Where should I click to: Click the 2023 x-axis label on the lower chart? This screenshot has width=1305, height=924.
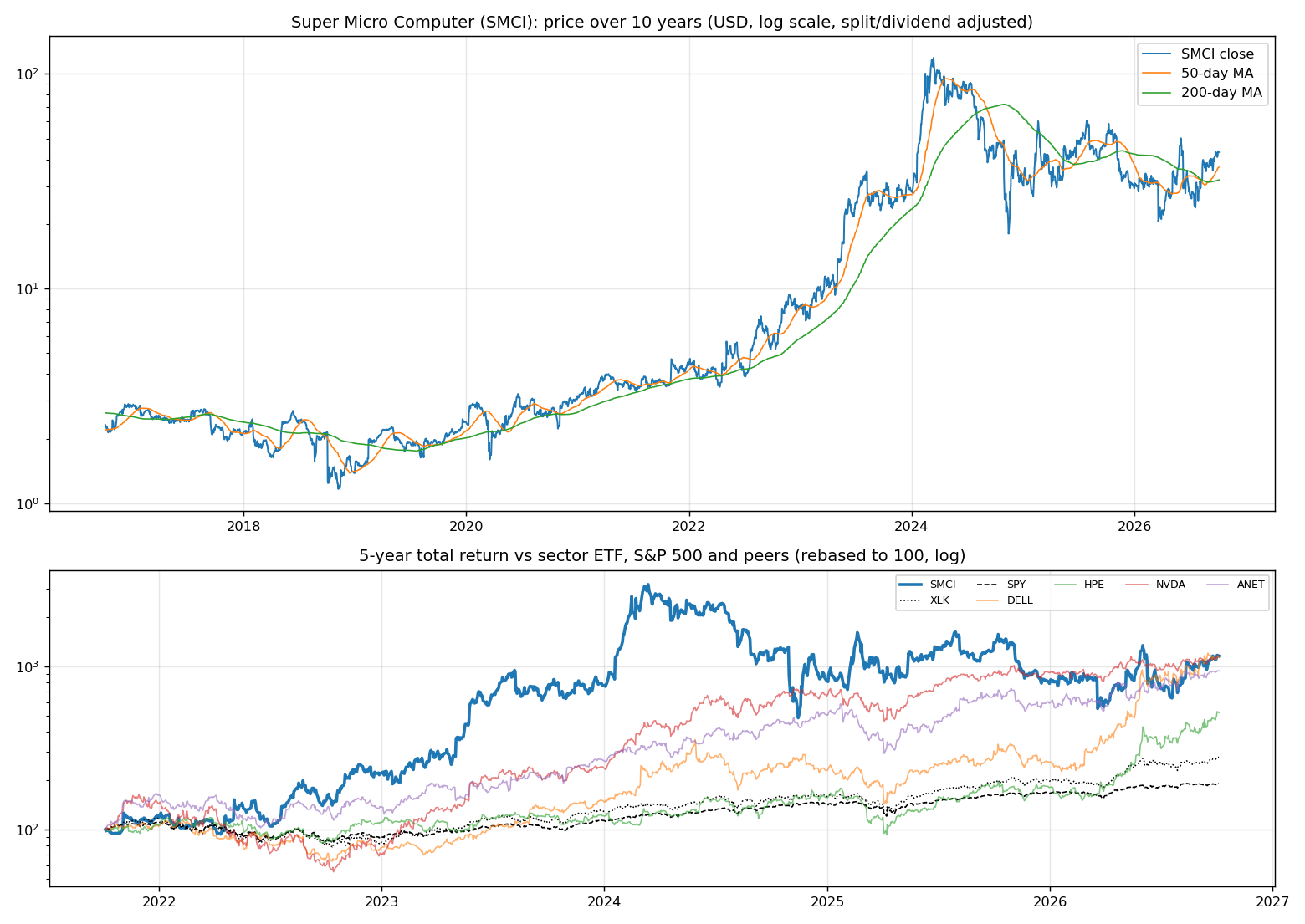(x=381, y=902)
